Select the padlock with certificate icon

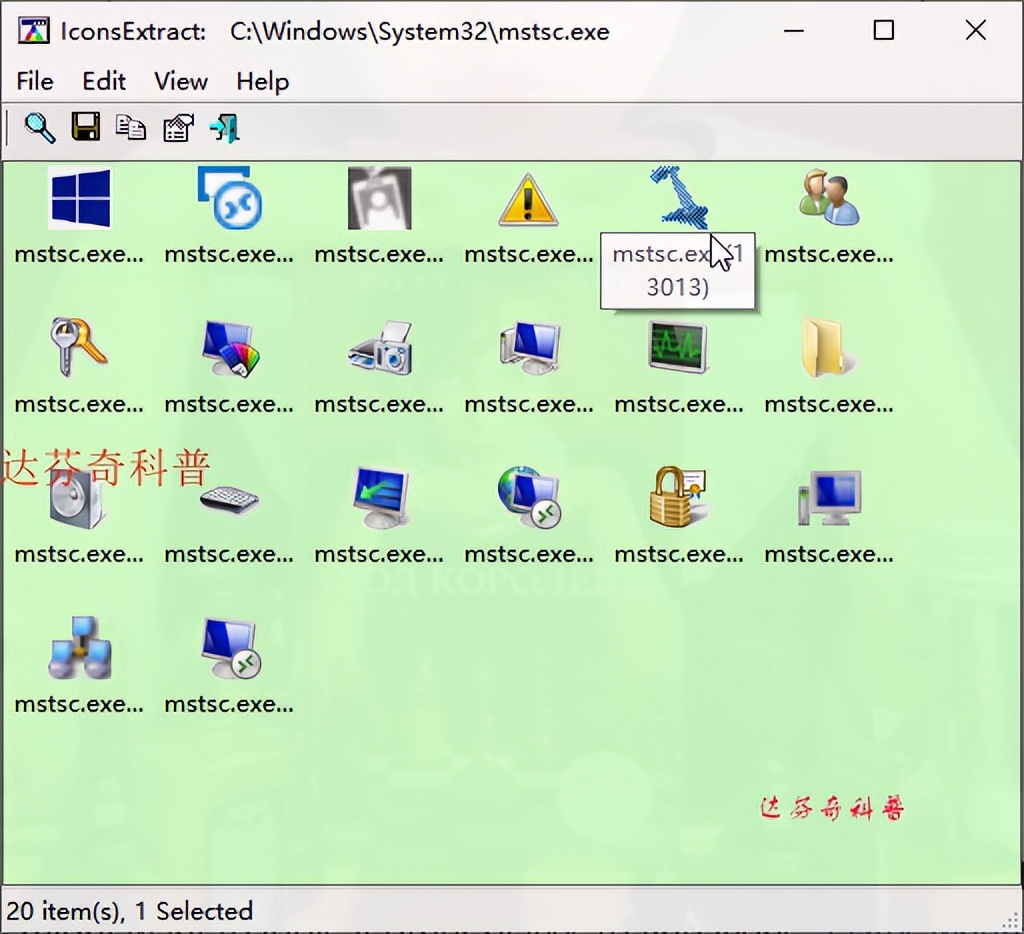[679, 498]
